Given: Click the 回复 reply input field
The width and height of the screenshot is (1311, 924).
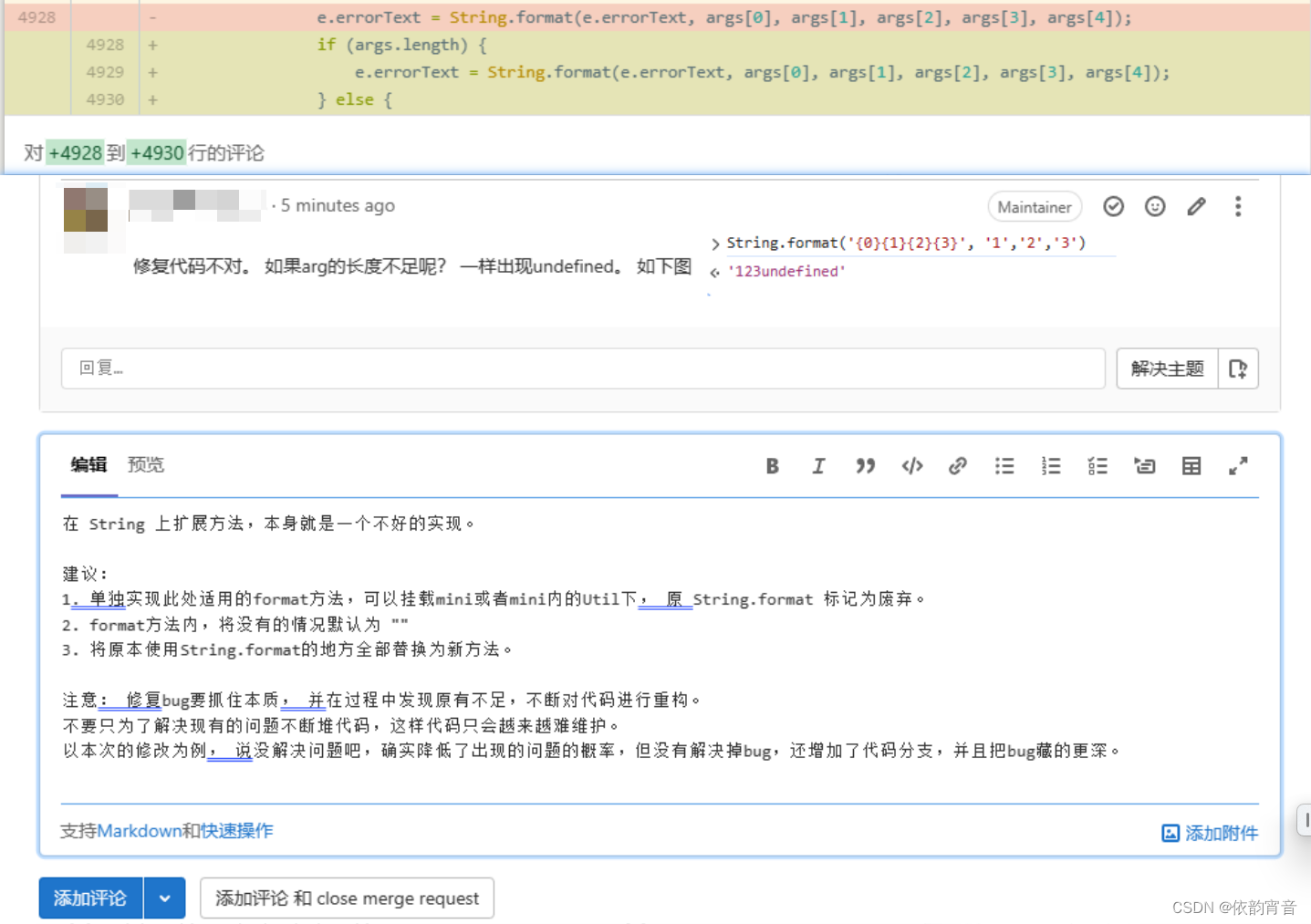Looking at the screenshot, I should 583,369.
